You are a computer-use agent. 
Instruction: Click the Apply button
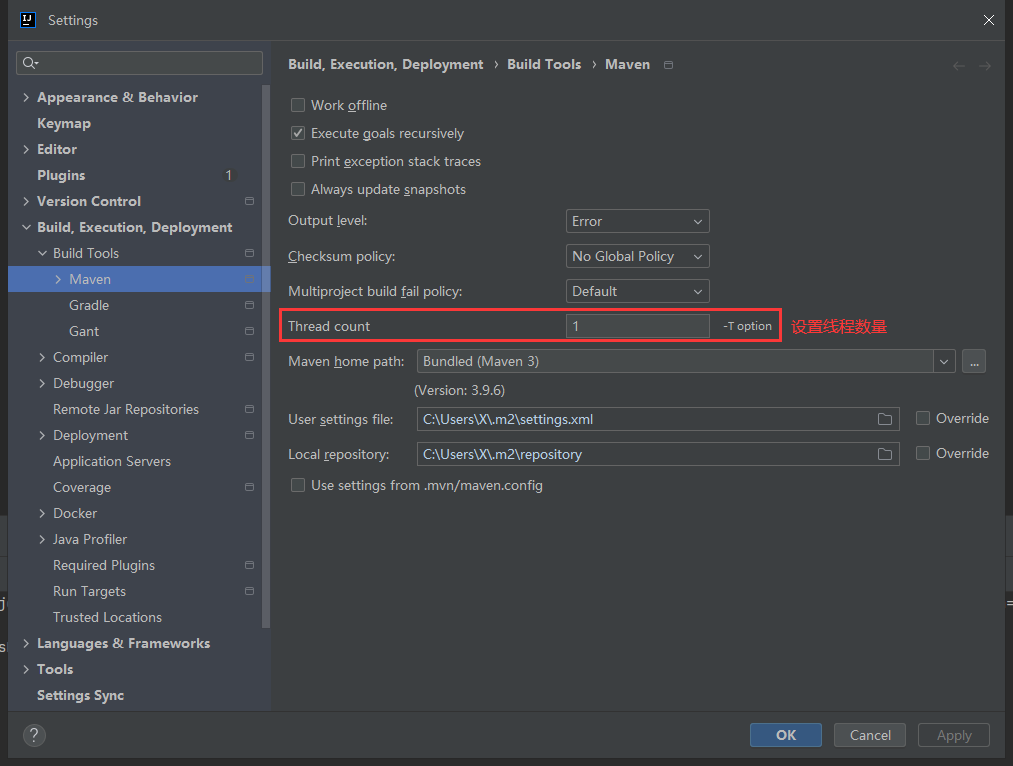(954, 735)
